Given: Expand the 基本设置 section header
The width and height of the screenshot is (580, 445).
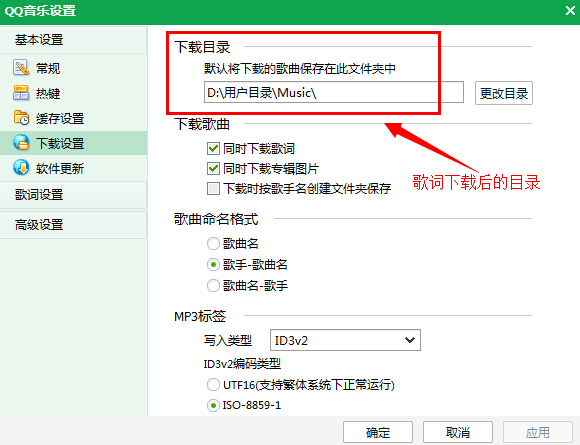Looking at the screenshot, I should [74, 40].
